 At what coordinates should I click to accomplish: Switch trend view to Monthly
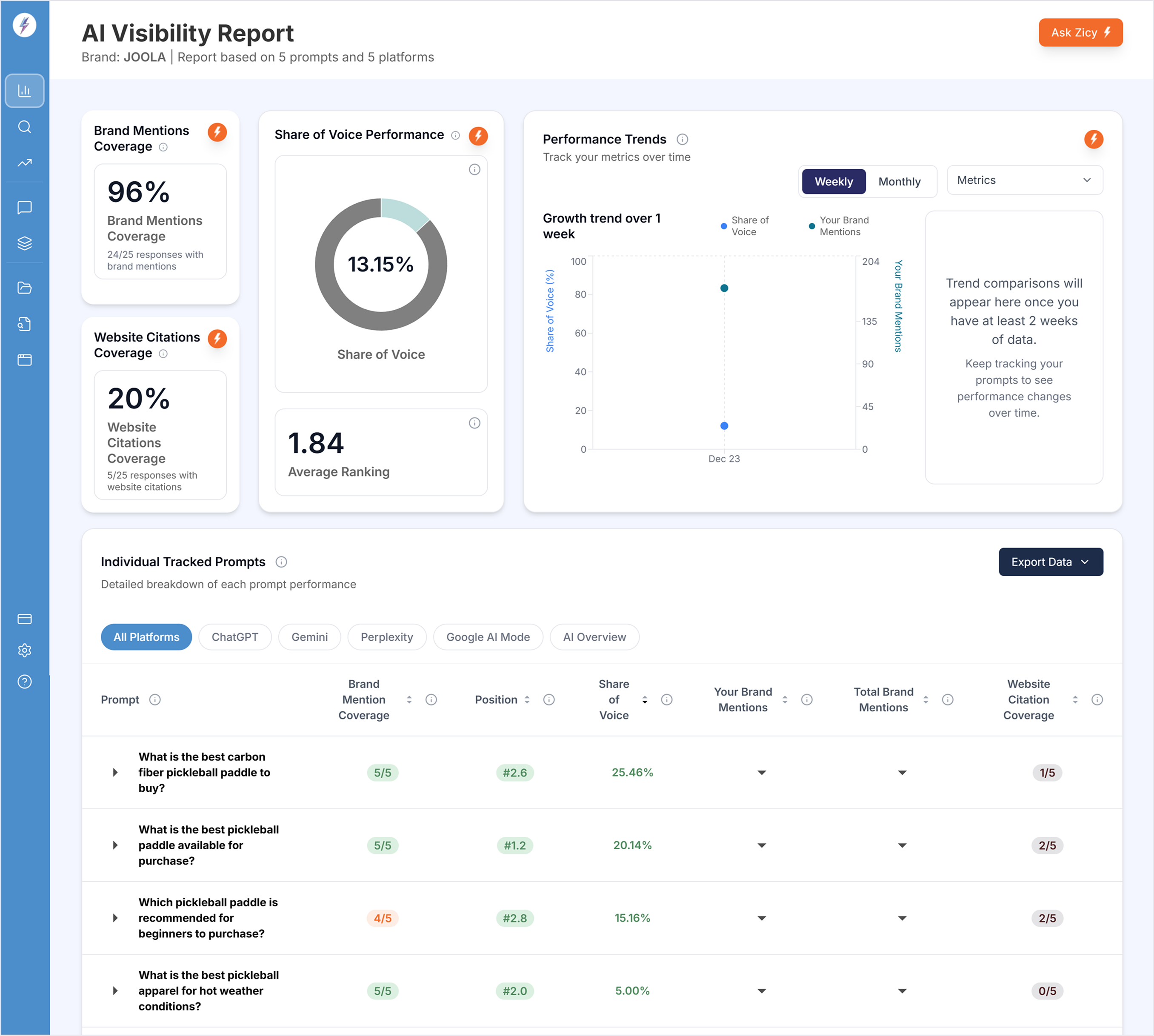coord(899,182)
